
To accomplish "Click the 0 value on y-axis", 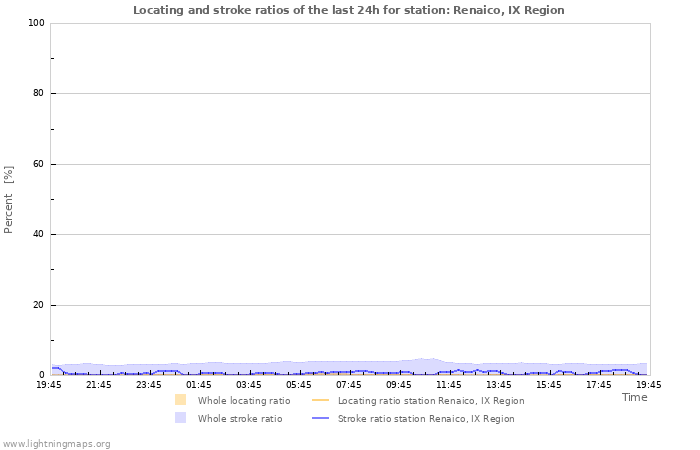I will [x=42, y=375].
